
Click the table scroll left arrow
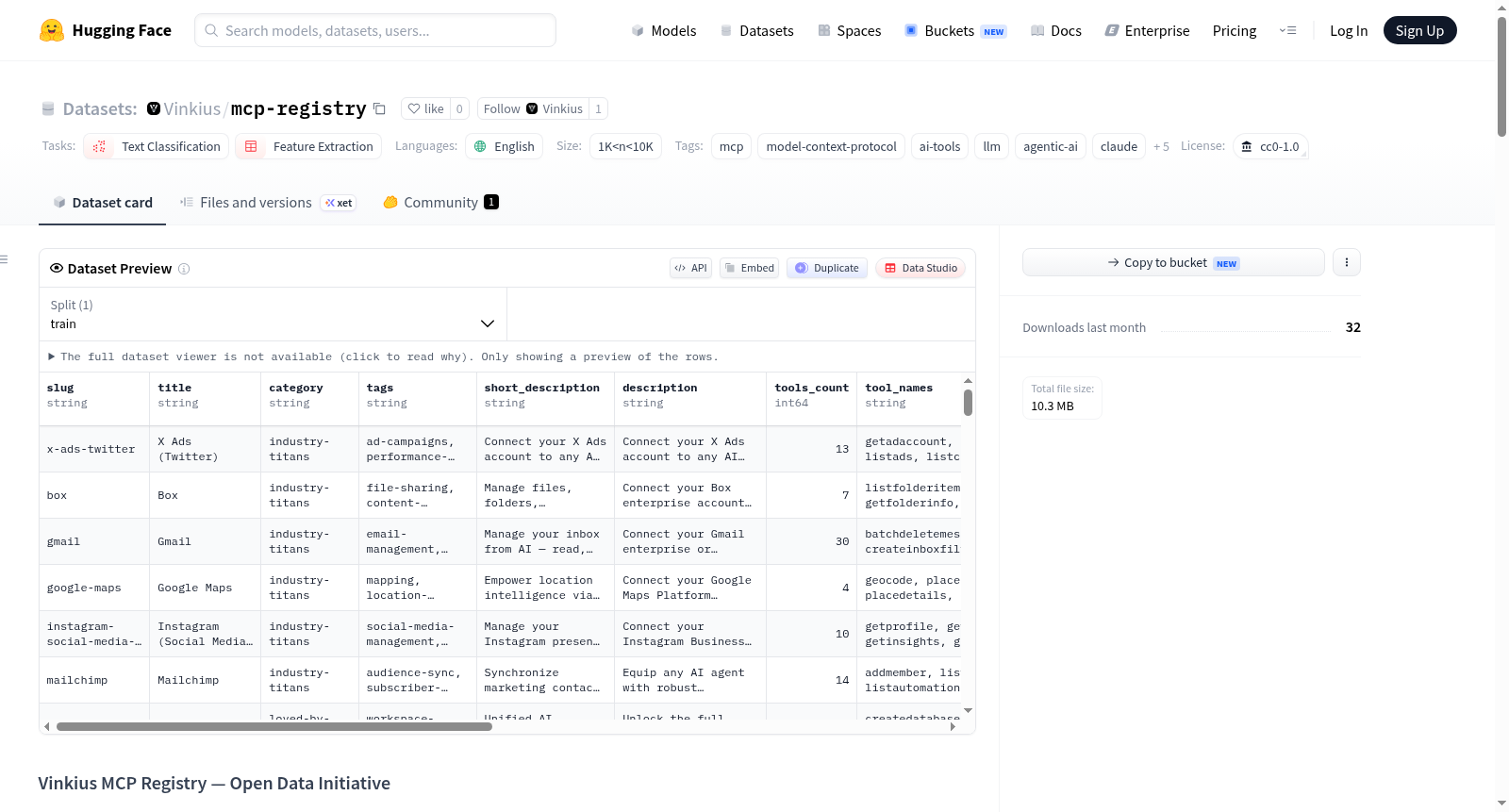click(46, 727)
